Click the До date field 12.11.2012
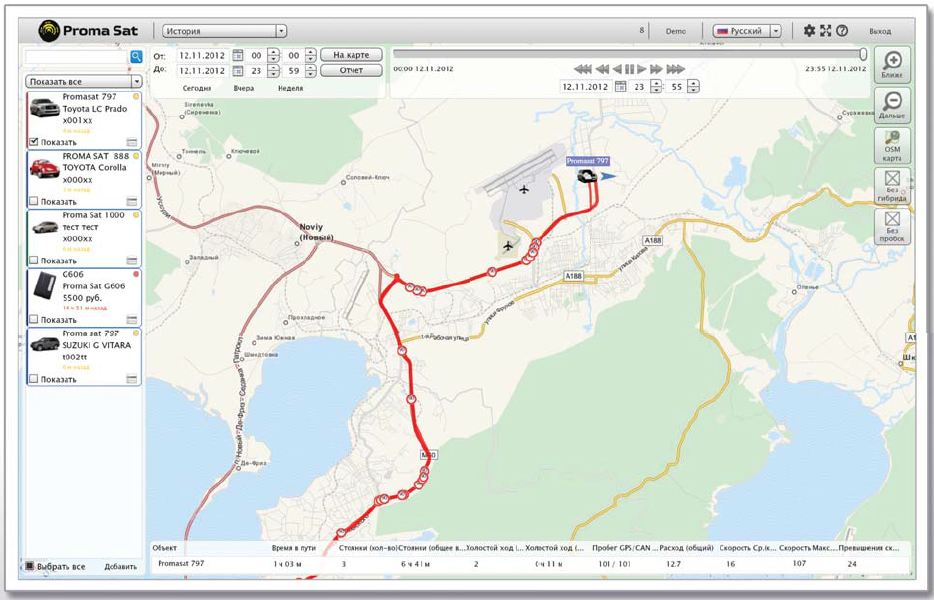The image size is (934, 600). (x=202, y=70)
